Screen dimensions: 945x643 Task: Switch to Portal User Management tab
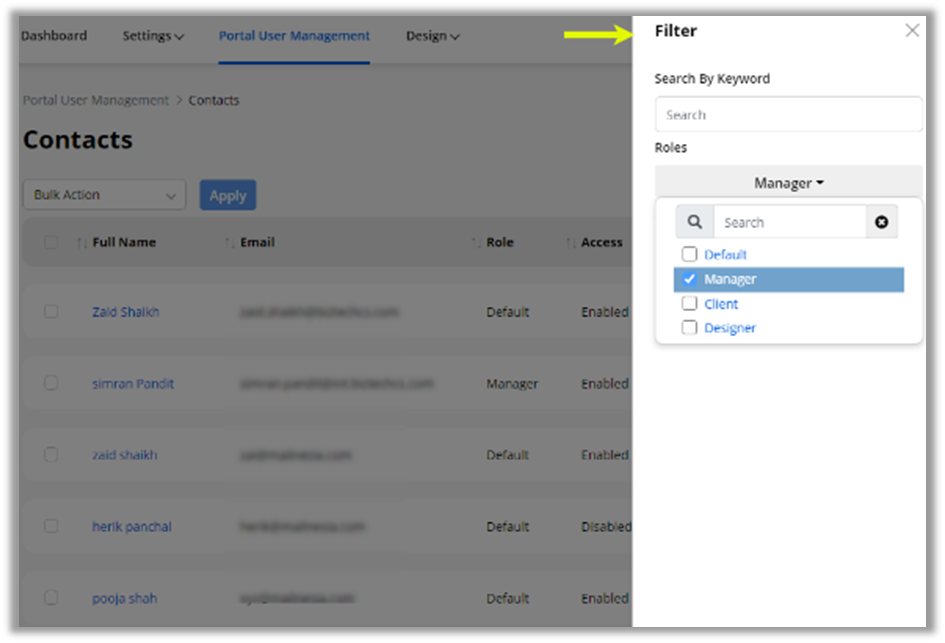pyautogui.click(x=294, y=36)
